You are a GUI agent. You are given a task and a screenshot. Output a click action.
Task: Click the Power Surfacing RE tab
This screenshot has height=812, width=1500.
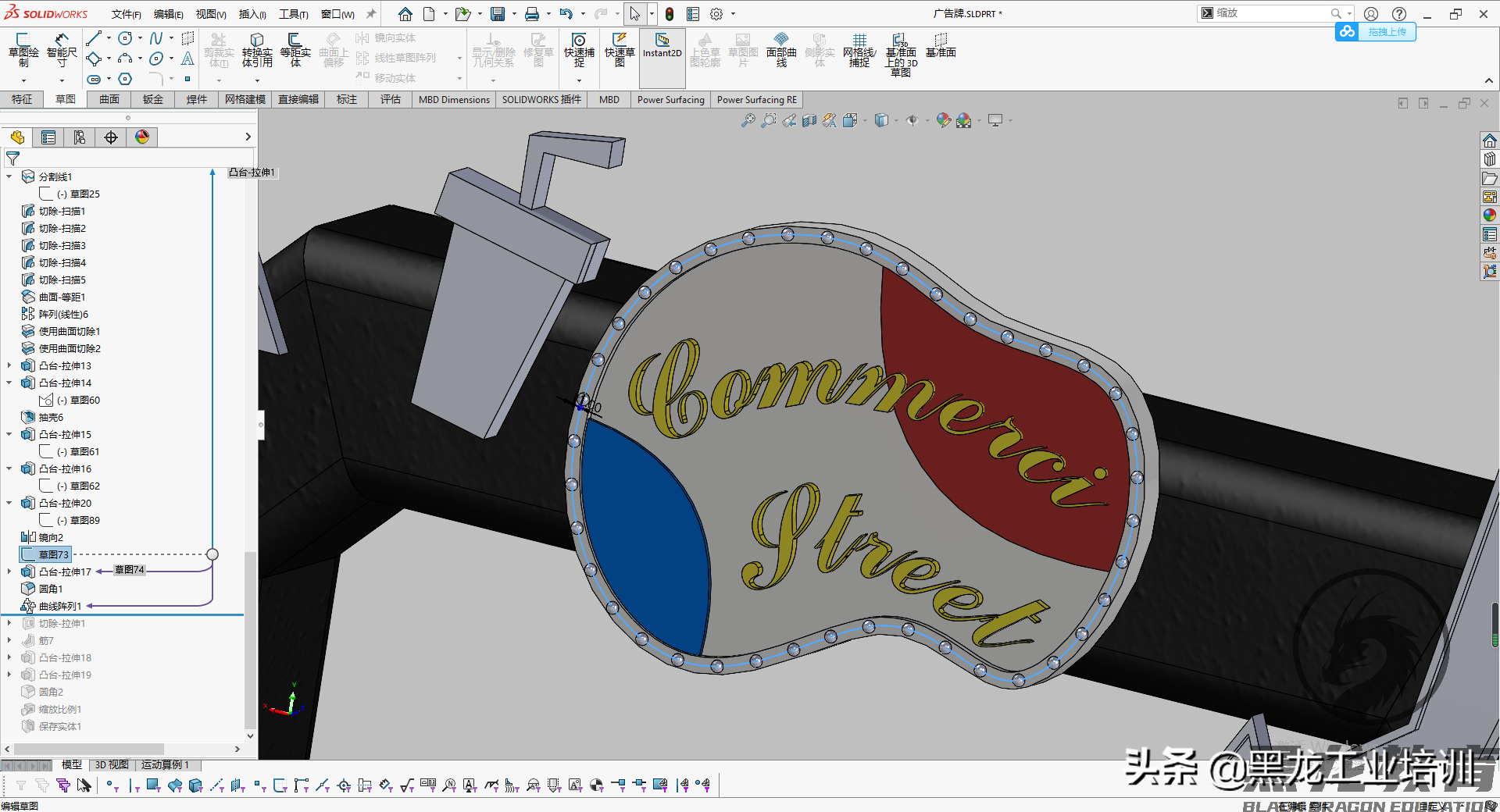[756, 99]
